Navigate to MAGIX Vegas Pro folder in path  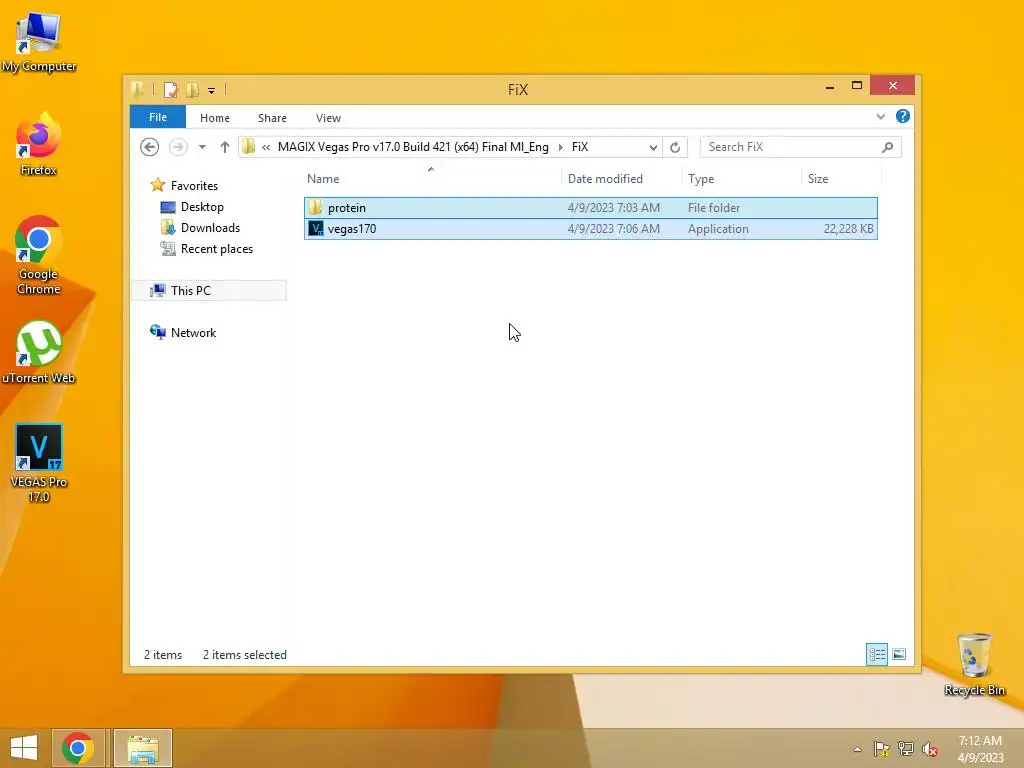tap(413, 147)
